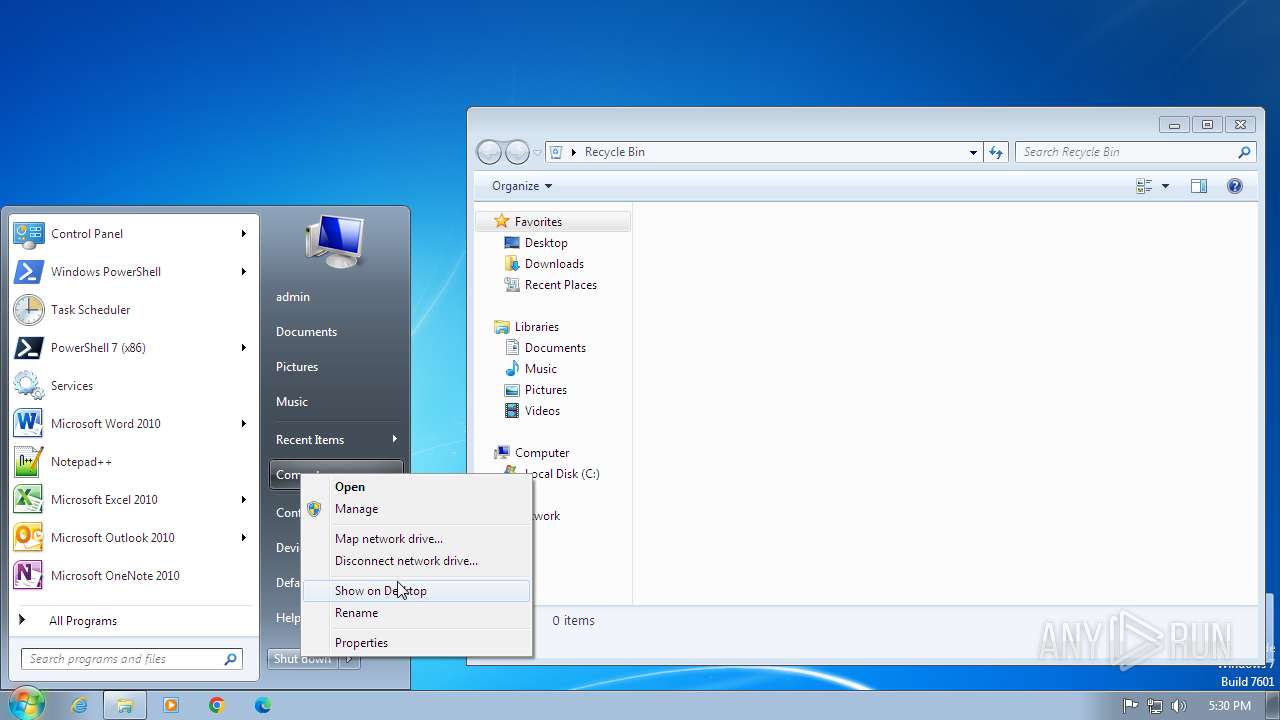The width and height of the screenshot is (1280, 720).
Task: Toggle the preview pane button
Action: click(1199, 186)
